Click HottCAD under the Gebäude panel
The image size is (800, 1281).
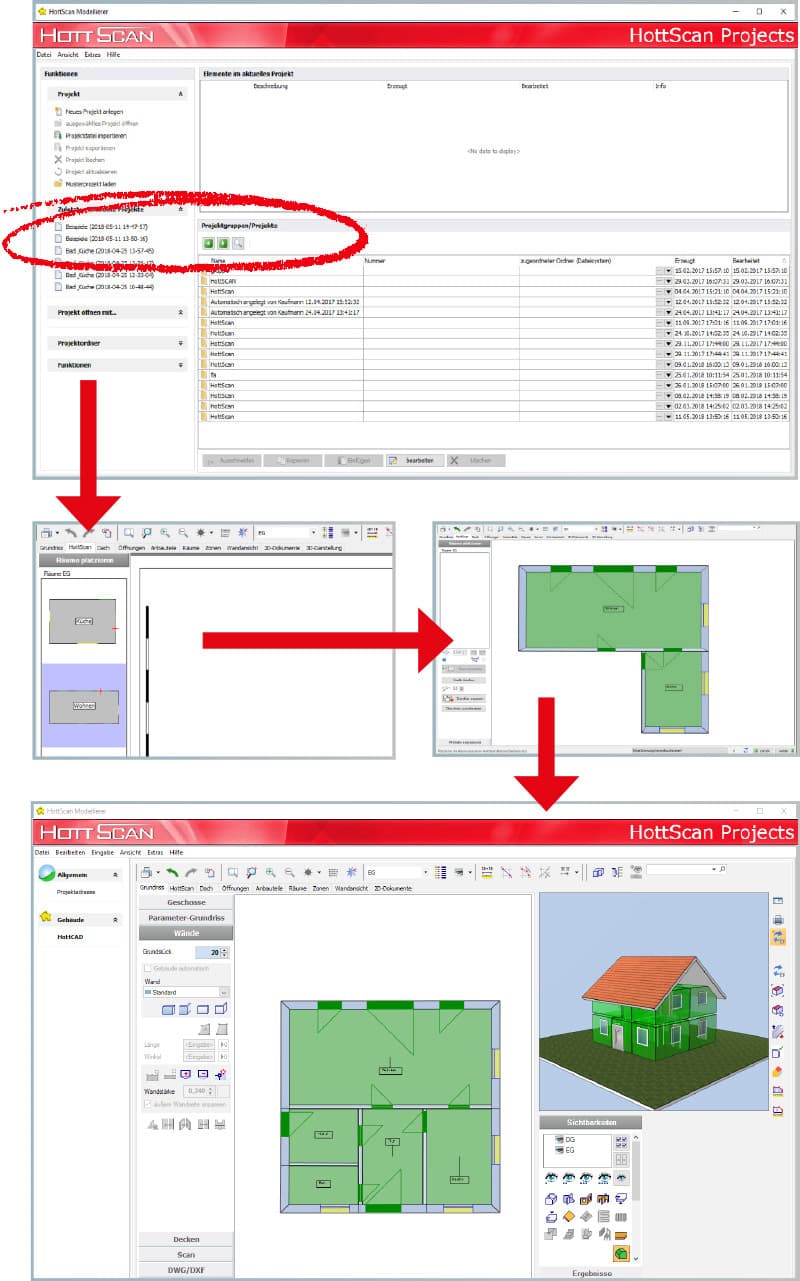pyautogui.click(x=70, y=938)
